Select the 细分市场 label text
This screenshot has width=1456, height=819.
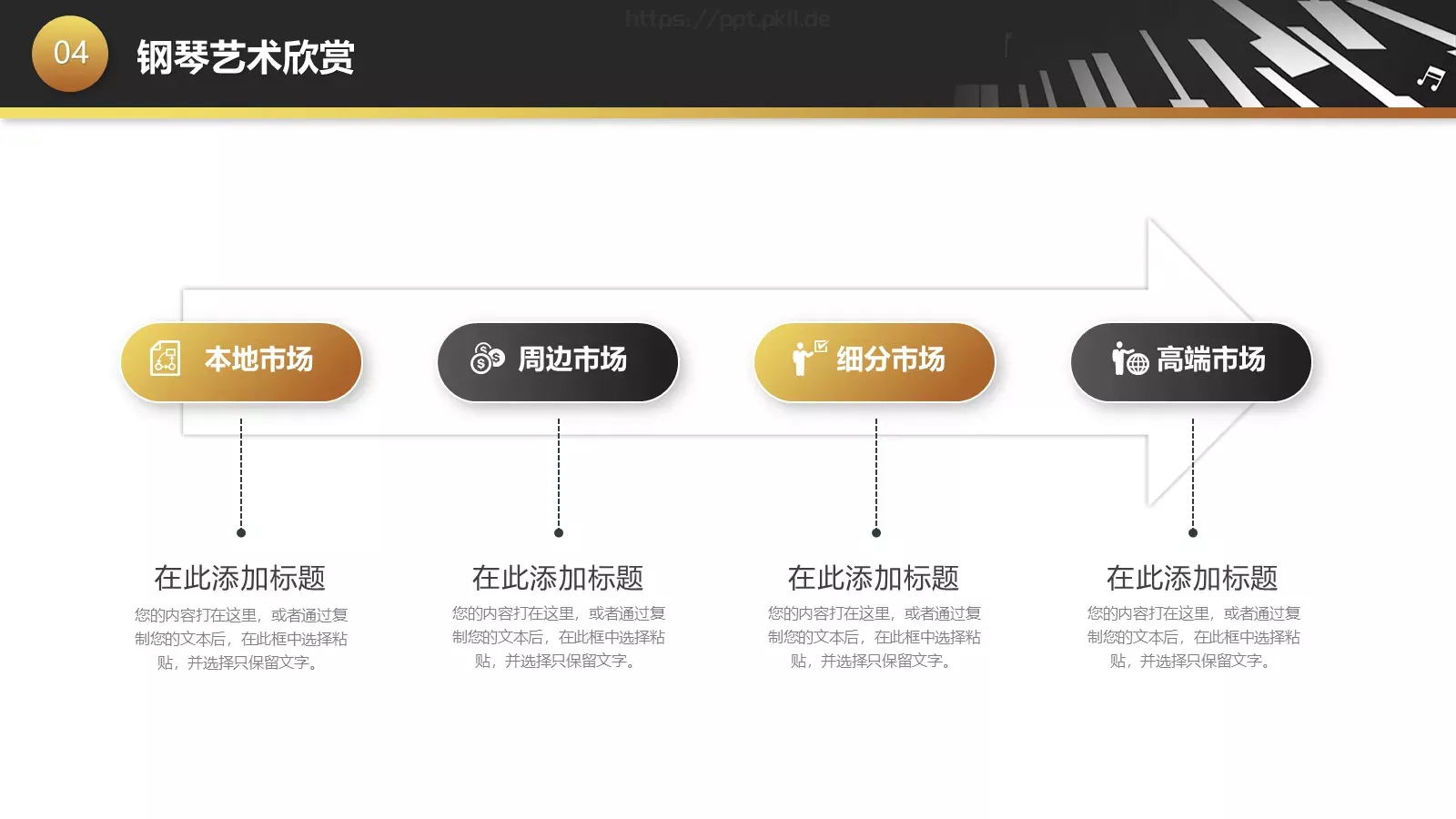coord(891,359)
